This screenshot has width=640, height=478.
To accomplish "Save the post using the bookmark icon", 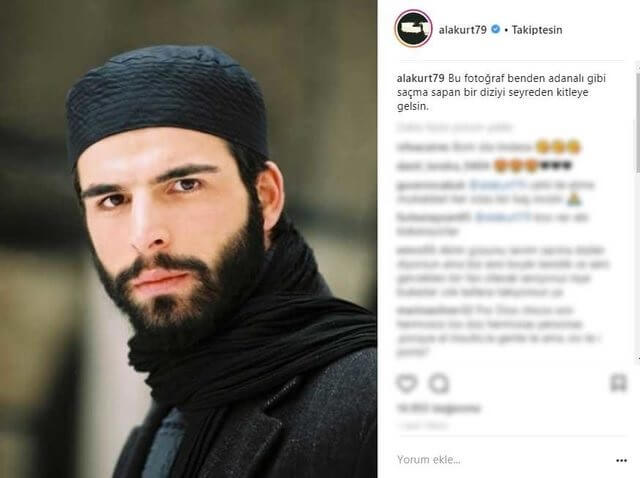I will 618,383.
